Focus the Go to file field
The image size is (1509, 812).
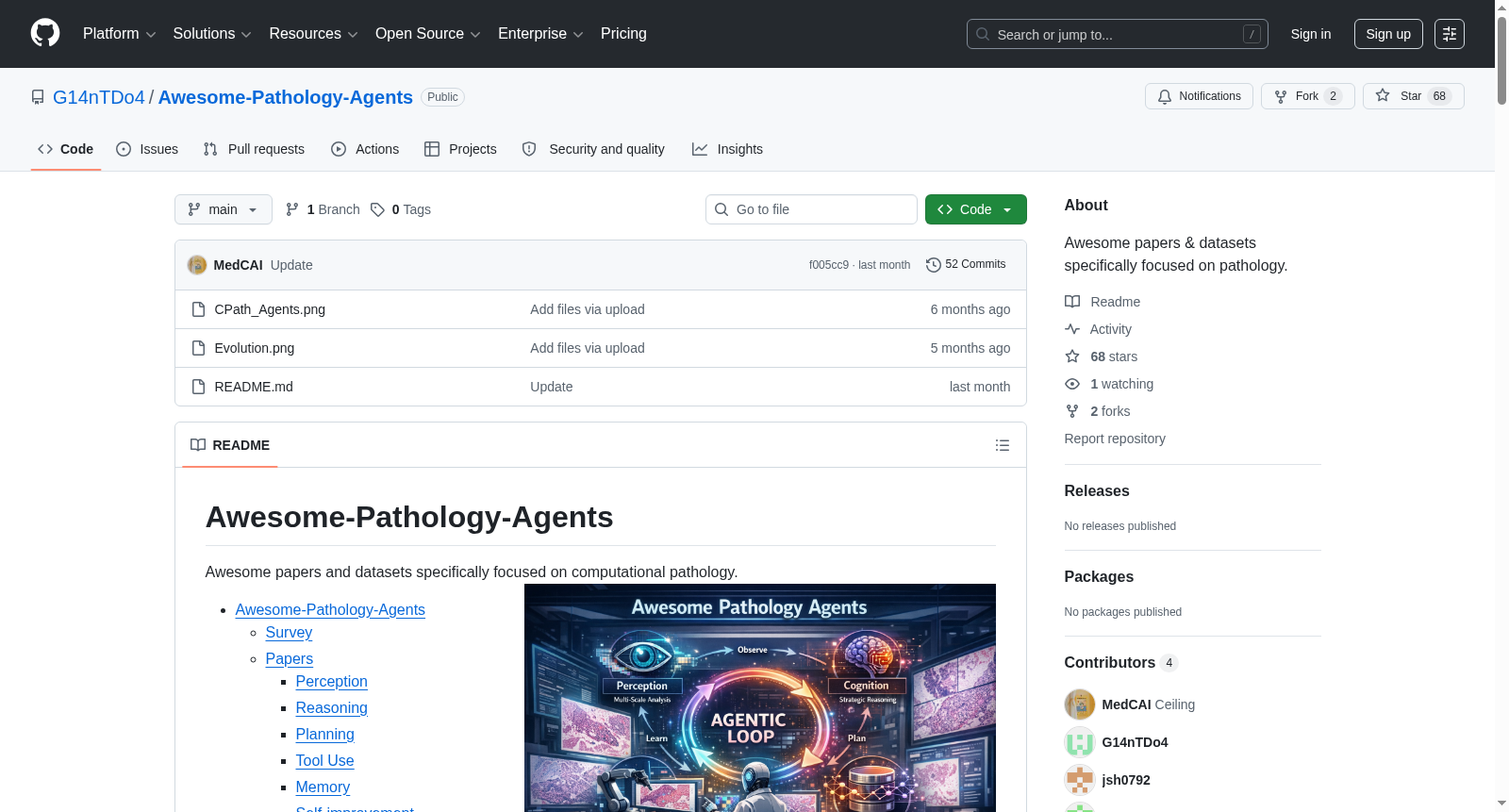point(811,209)
